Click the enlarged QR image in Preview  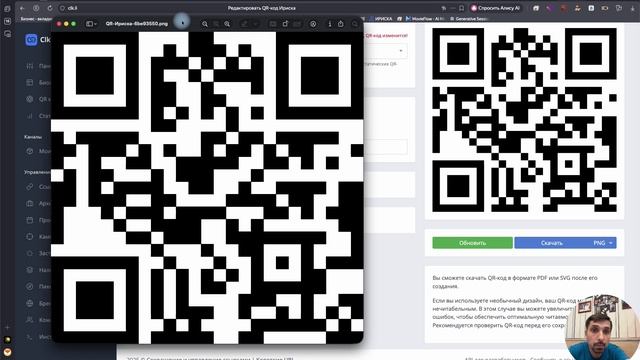[207, 188]
